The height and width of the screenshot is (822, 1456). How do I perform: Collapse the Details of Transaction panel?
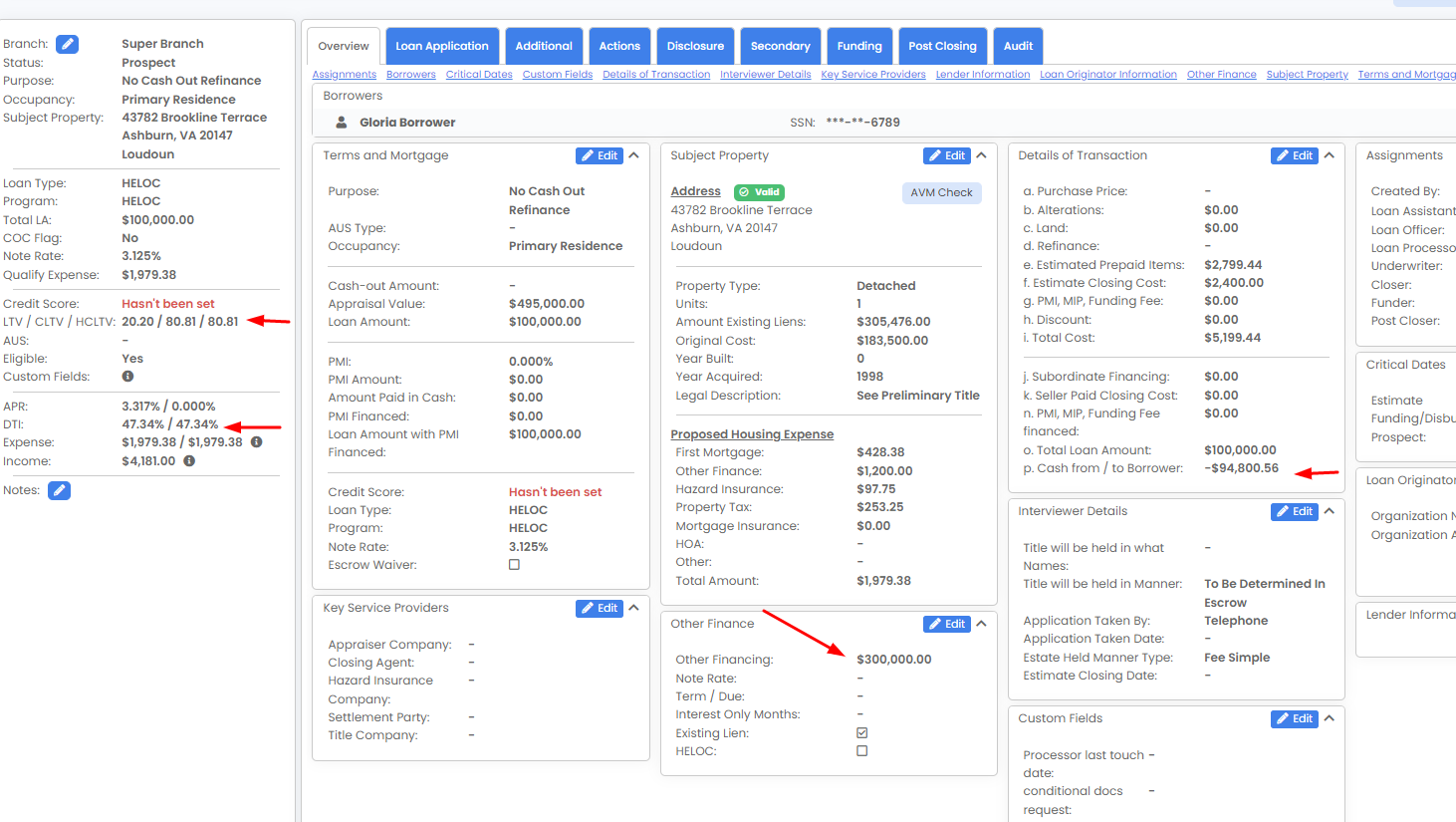1329,155
